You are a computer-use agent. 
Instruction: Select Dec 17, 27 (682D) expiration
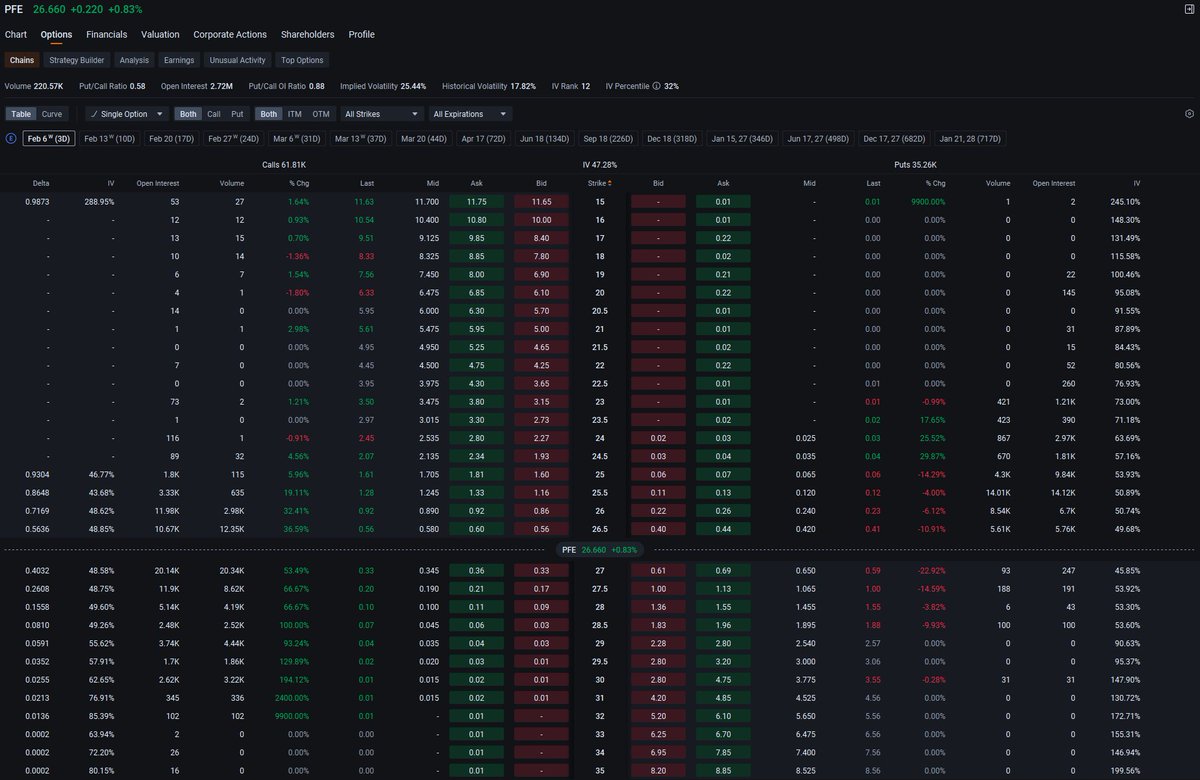coord(894,139)
